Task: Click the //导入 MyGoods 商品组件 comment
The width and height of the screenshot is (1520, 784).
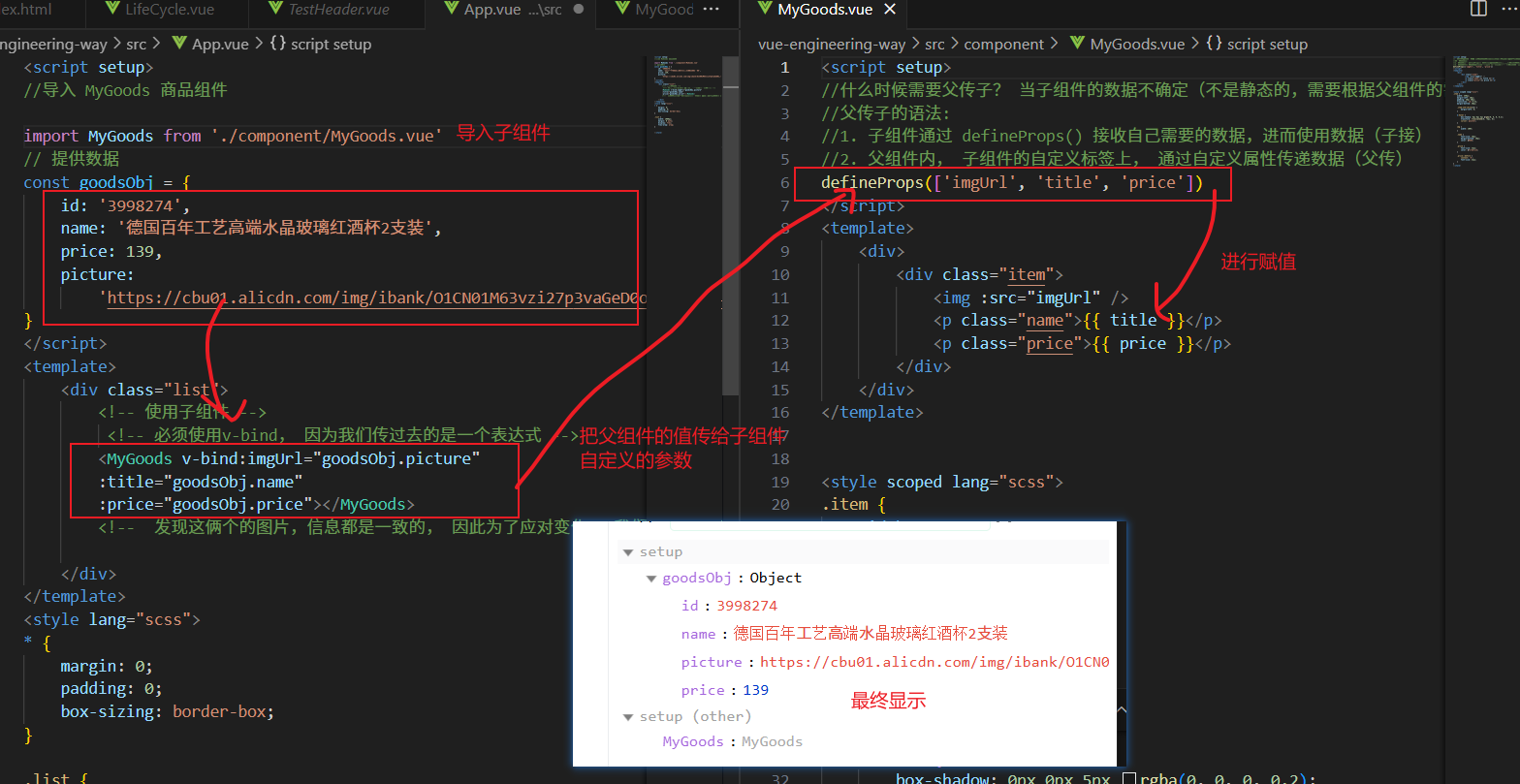Action: tap(125, 90)
